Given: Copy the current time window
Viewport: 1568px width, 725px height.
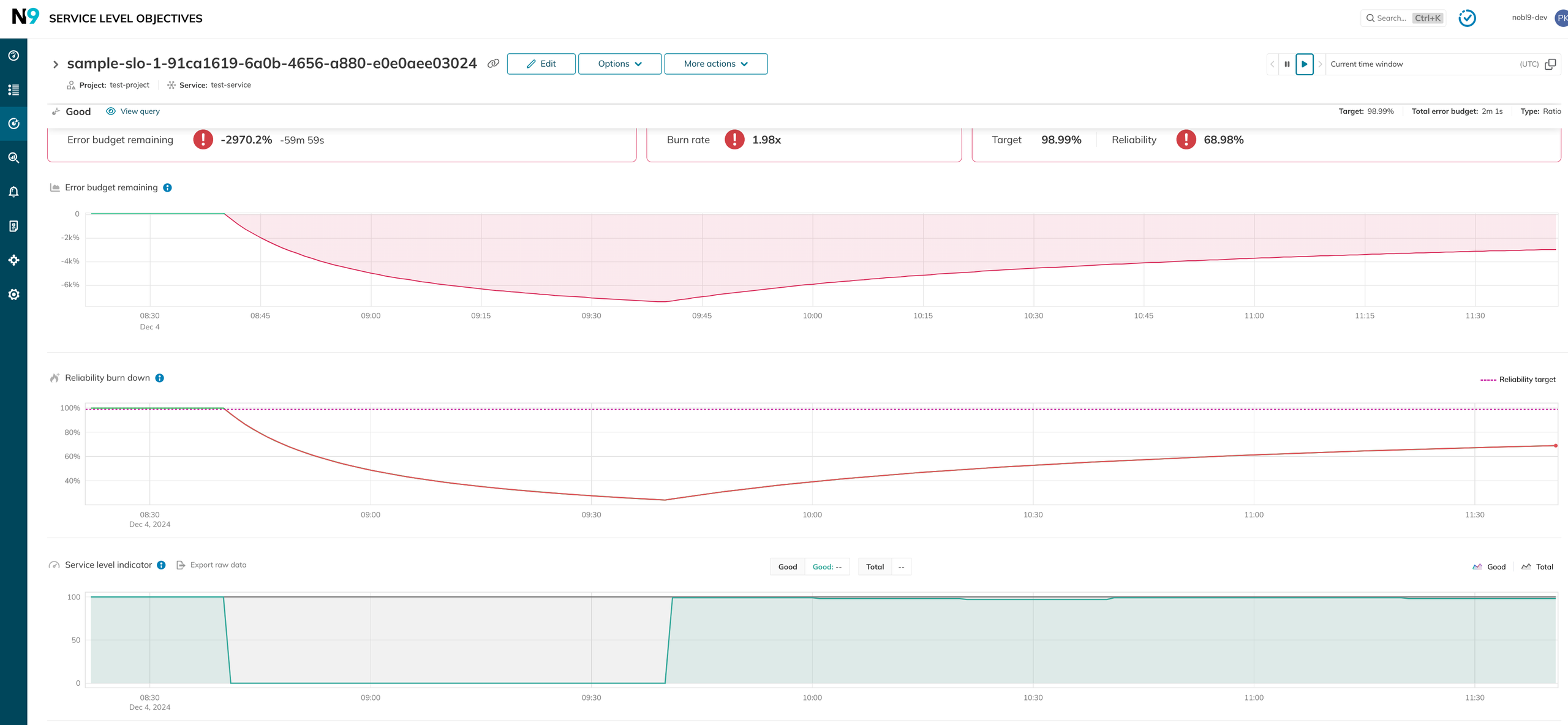Looking at the screenshot, I should 1550,64.
